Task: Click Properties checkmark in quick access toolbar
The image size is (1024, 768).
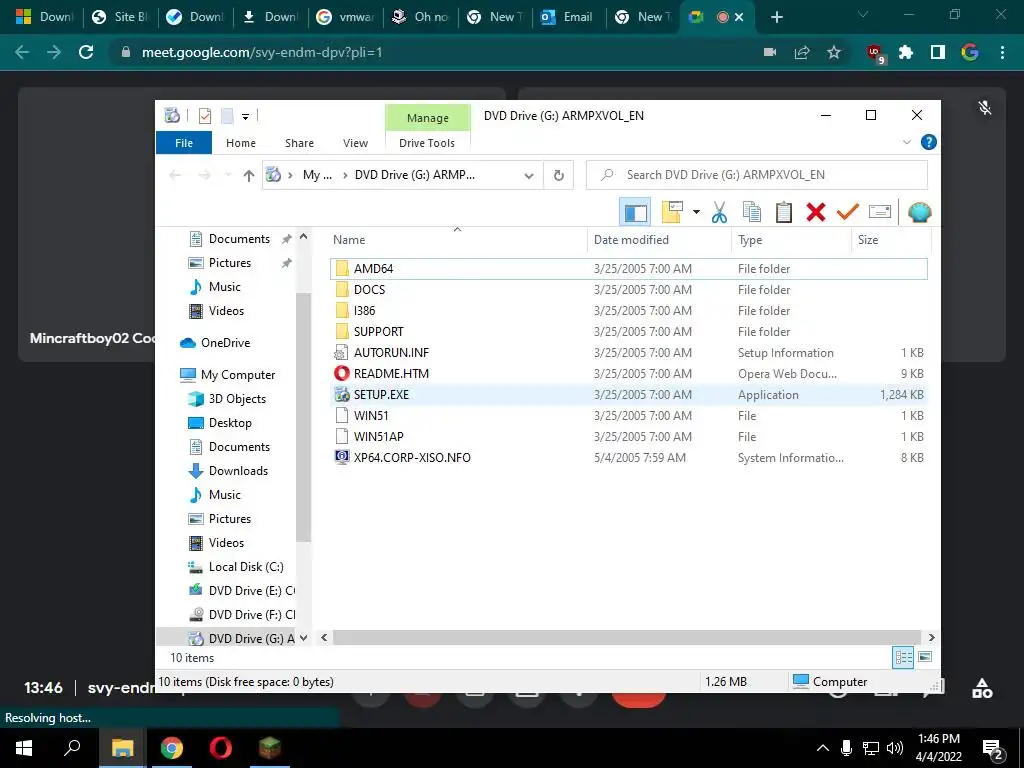Action: tap(205, 116)
